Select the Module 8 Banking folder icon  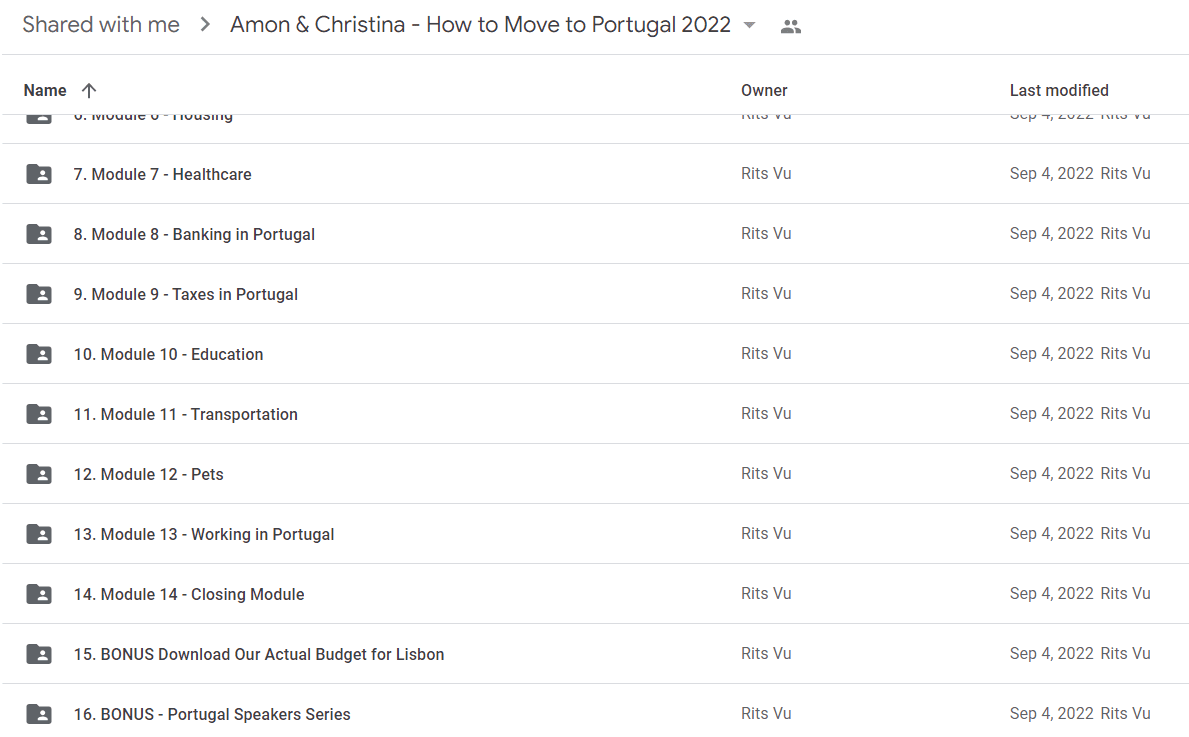(x=39, y=234)
